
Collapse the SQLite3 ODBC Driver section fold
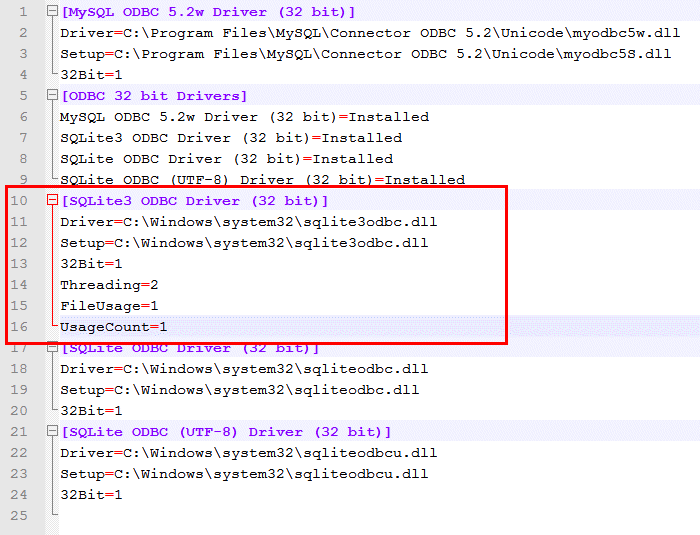point(52,200)
